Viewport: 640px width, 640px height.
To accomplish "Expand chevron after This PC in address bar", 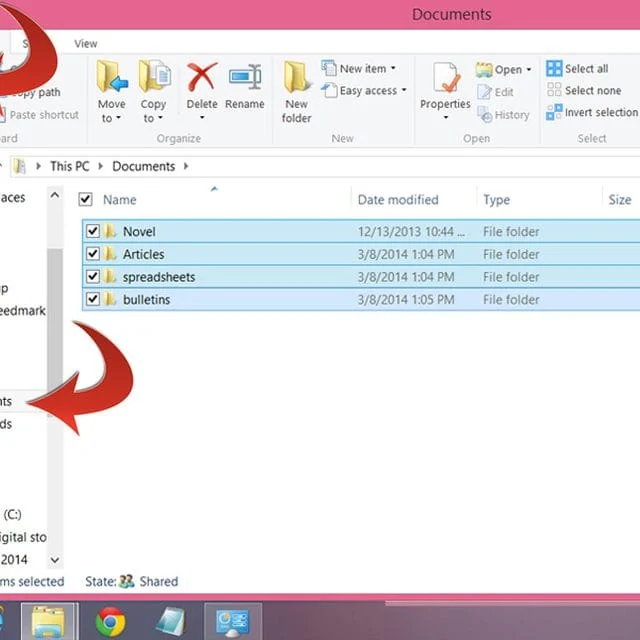I will point(100,166).
